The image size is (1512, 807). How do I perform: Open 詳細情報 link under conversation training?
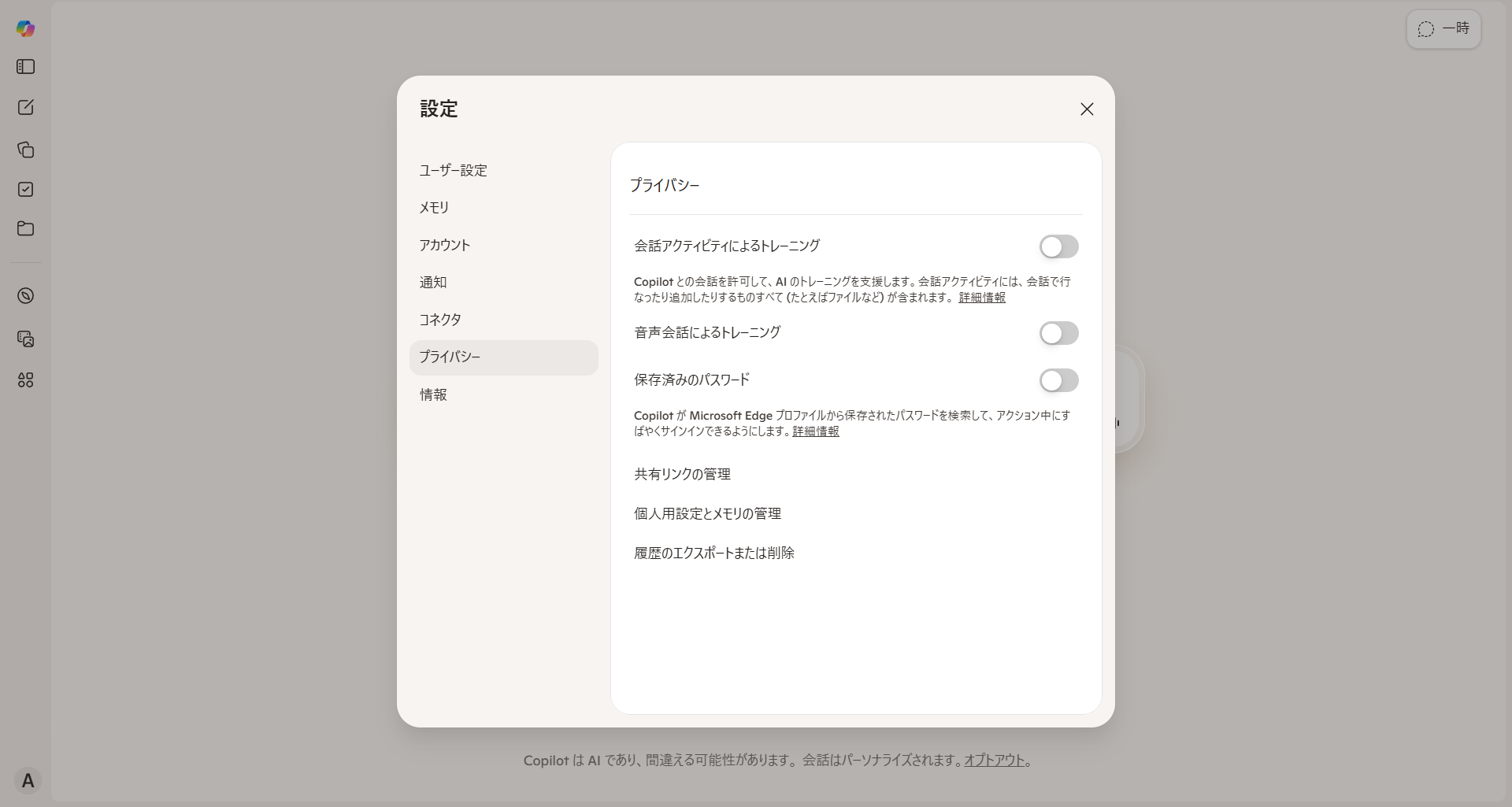[982, 298]
